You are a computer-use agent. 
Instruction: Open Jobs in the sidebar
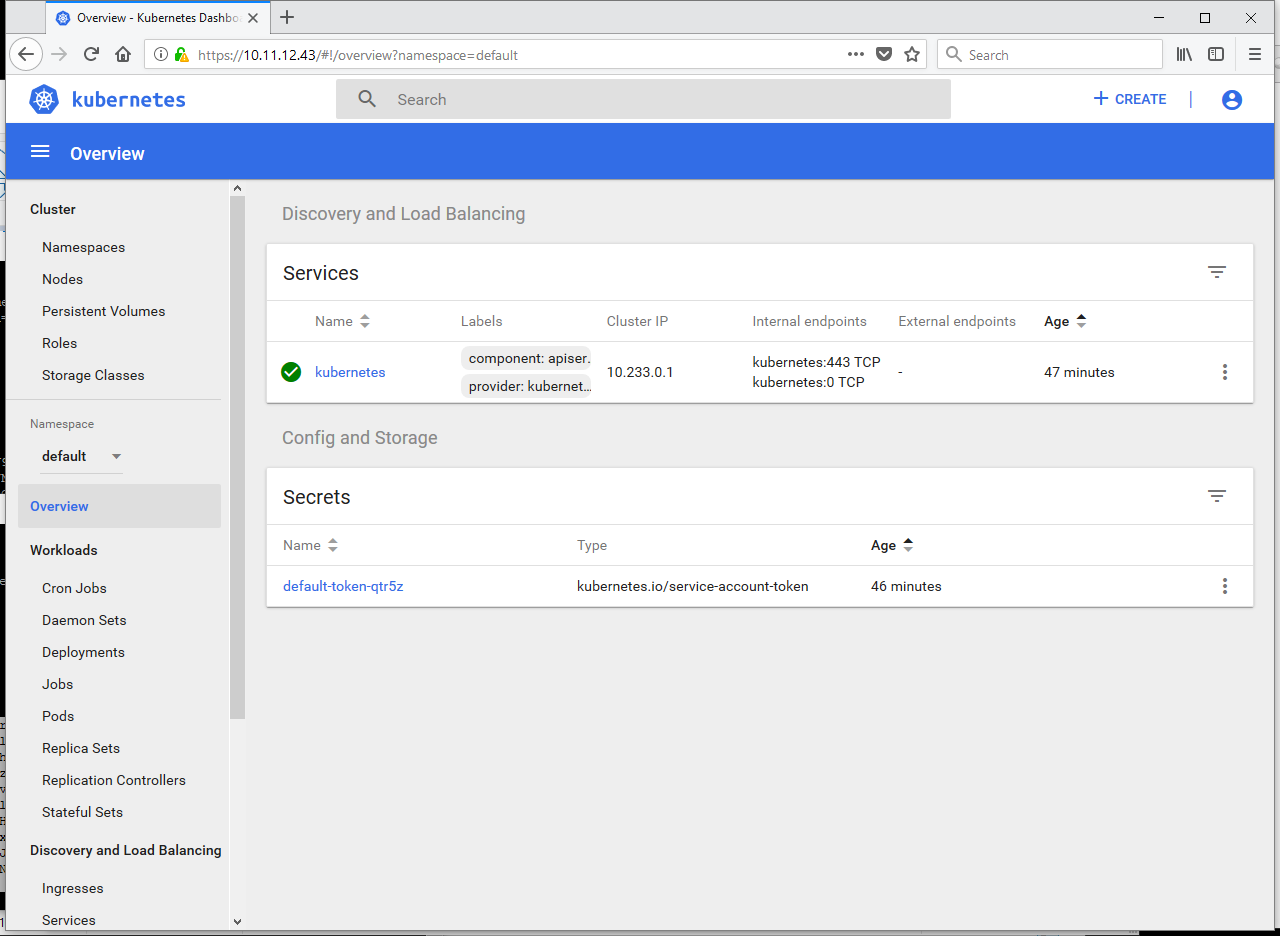tap(57, 684)
